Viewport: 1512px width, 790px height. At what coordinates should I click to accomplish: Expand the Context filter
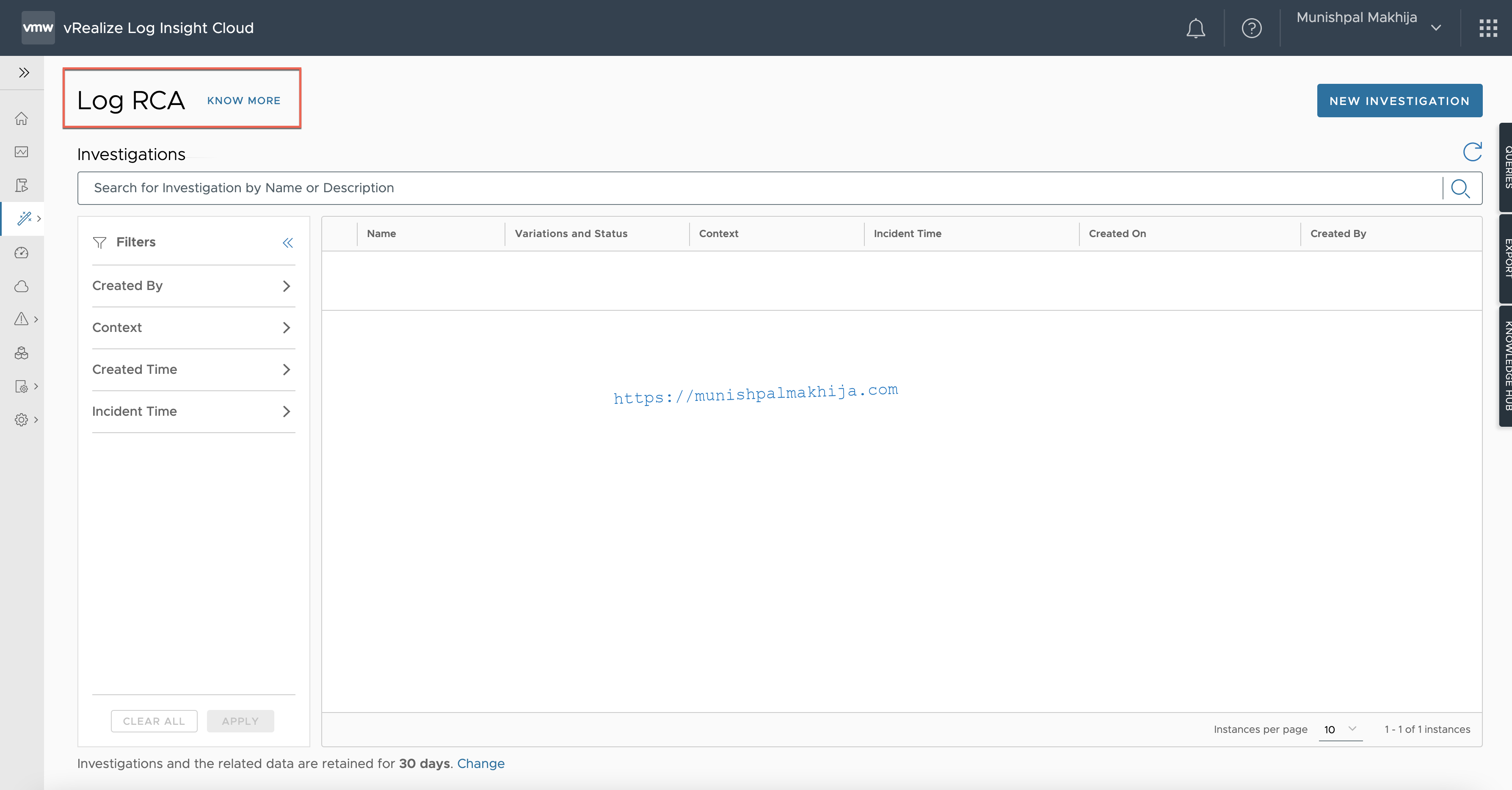(193, 328)
